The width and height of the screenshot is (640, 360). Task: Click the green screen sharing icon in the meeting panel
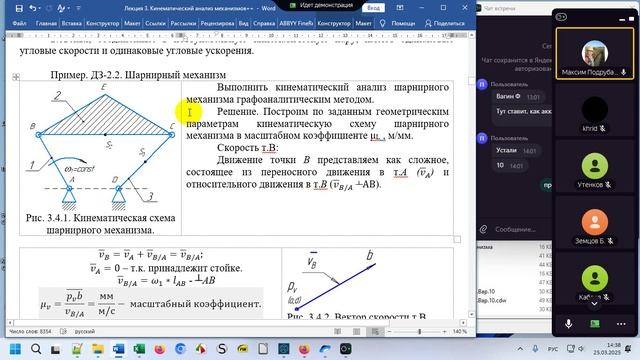(595, 324)
